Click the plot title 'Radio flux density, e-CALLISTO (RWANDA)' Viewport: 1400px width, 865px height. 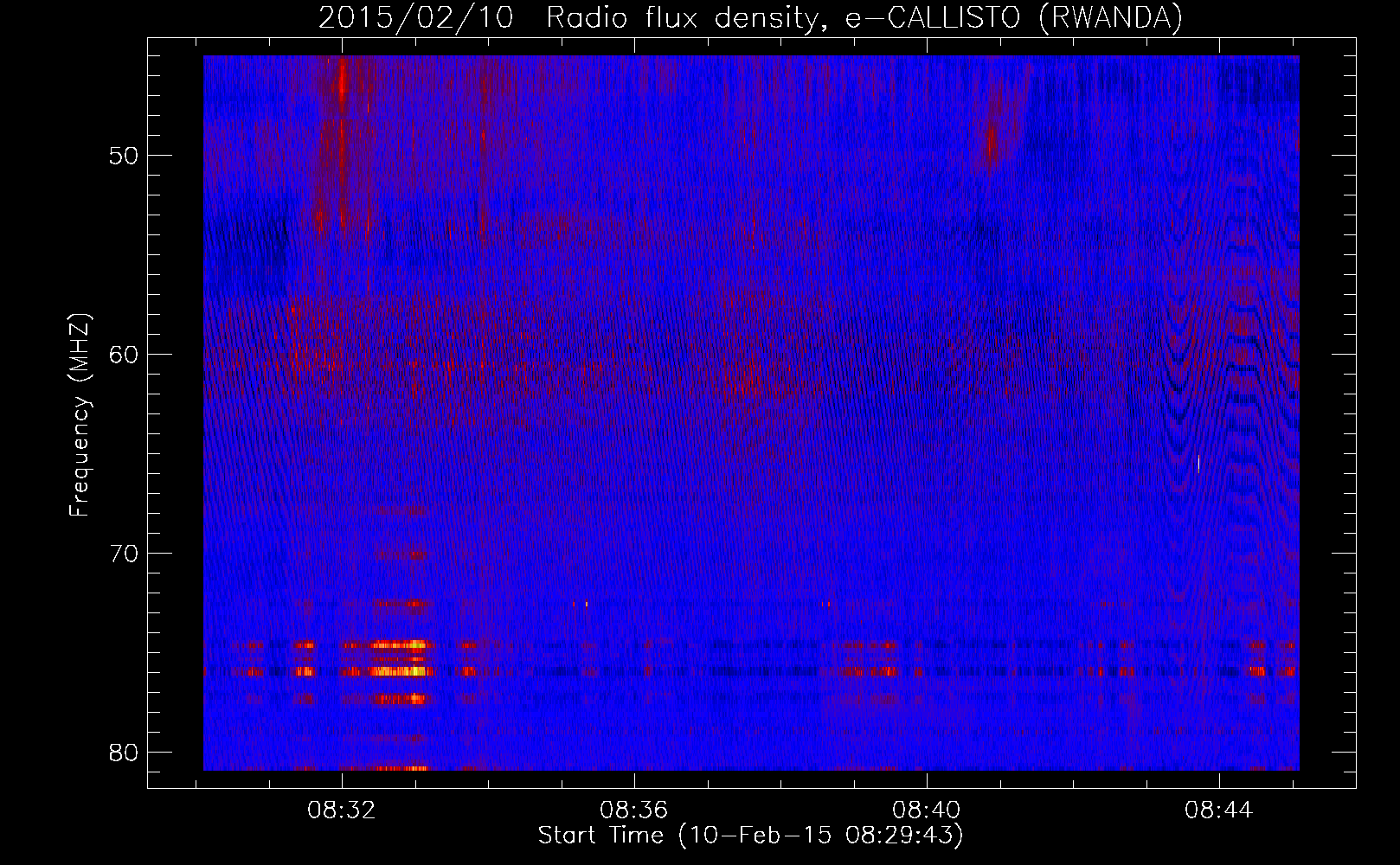pyautogui.click(x=864, y=18)
